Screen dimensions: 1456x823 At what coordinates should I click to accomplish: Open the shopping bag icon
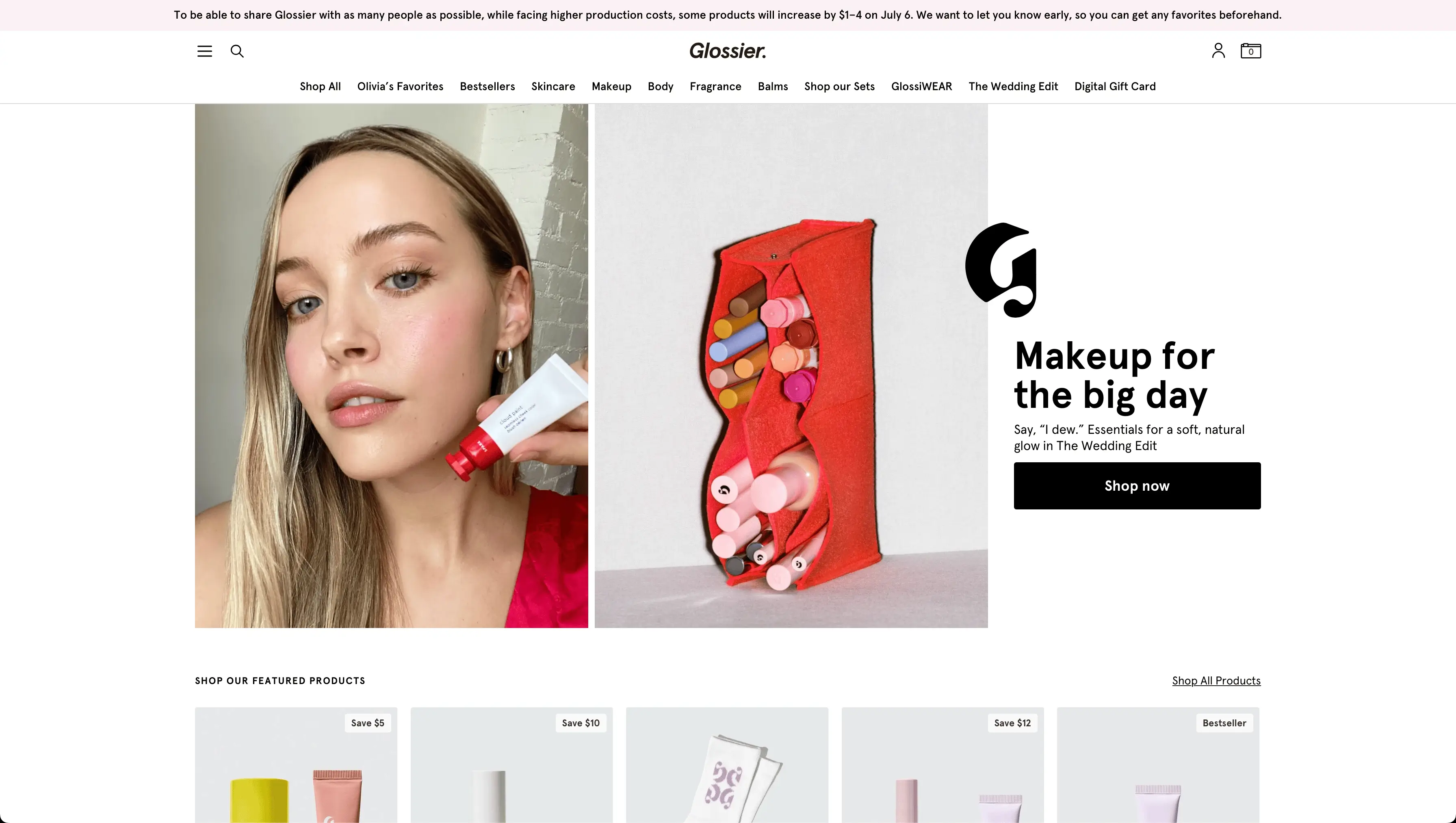pyautogui.click(x=1250, y=51)
